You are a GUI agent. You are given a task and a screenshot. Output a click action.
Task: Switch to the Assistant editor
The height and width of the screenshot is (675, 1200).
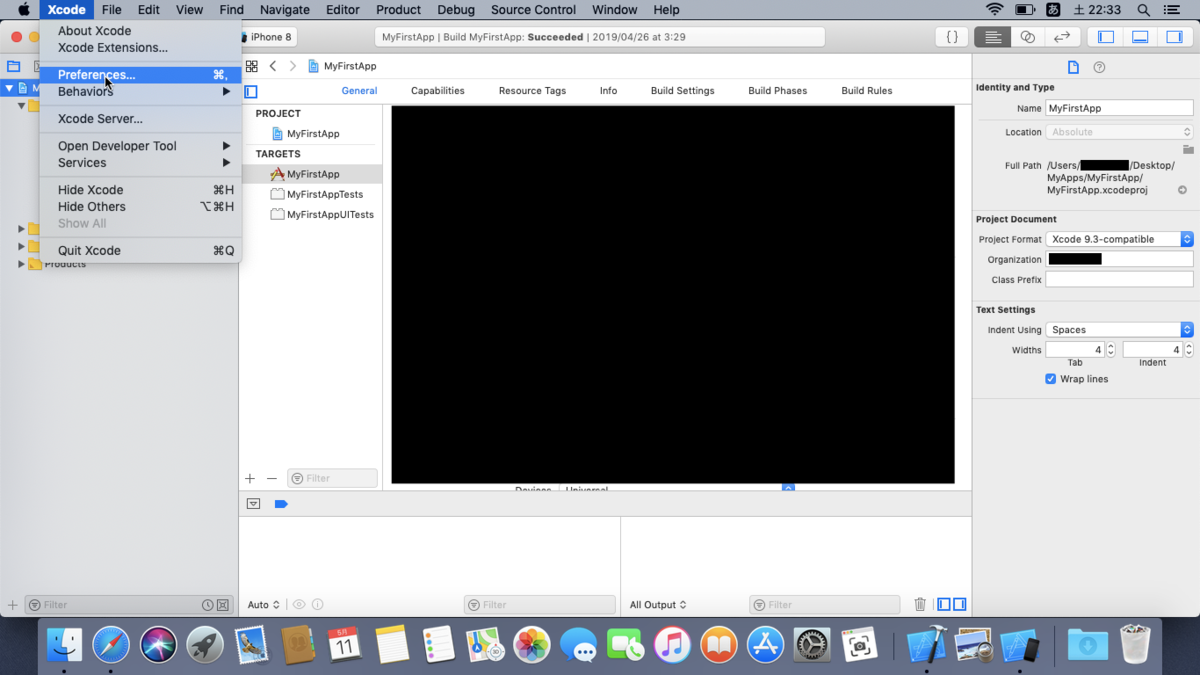(x=1027, y=37)
